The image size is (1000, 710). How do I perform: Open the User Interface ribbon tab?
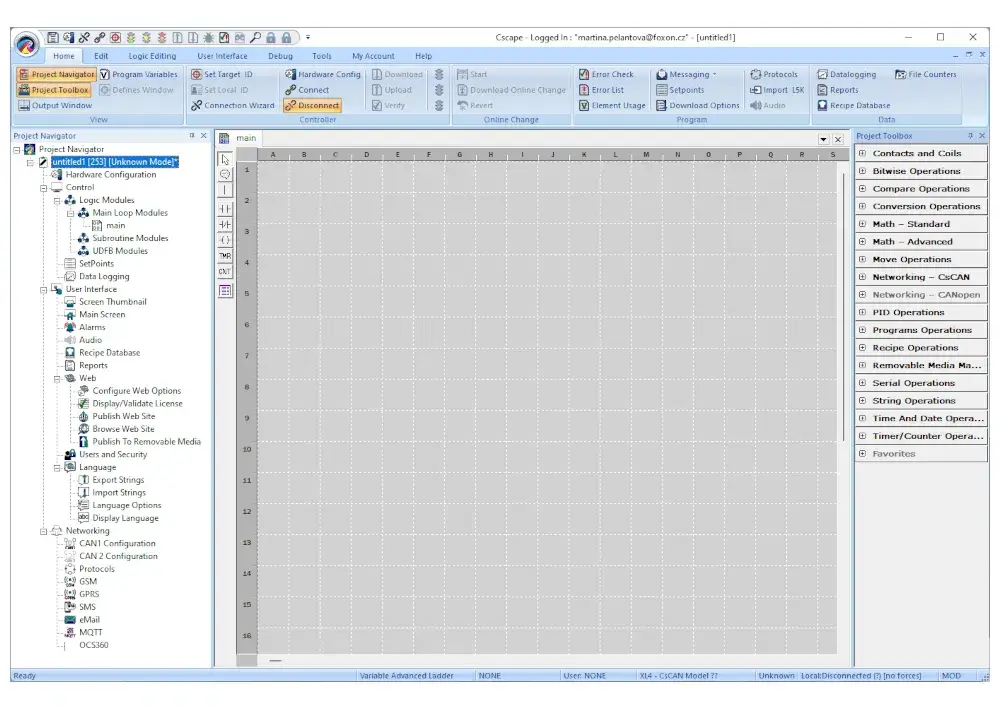[222, 56]
